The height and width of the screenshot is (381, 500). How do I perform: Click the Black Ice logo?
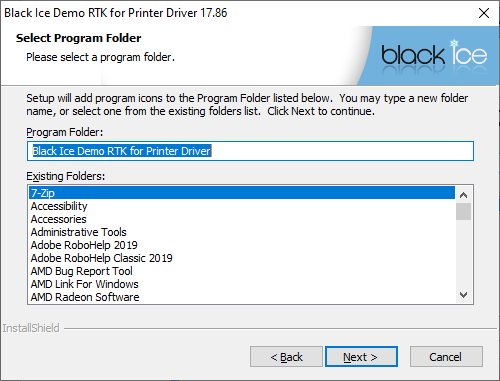[x=434, y=53]
